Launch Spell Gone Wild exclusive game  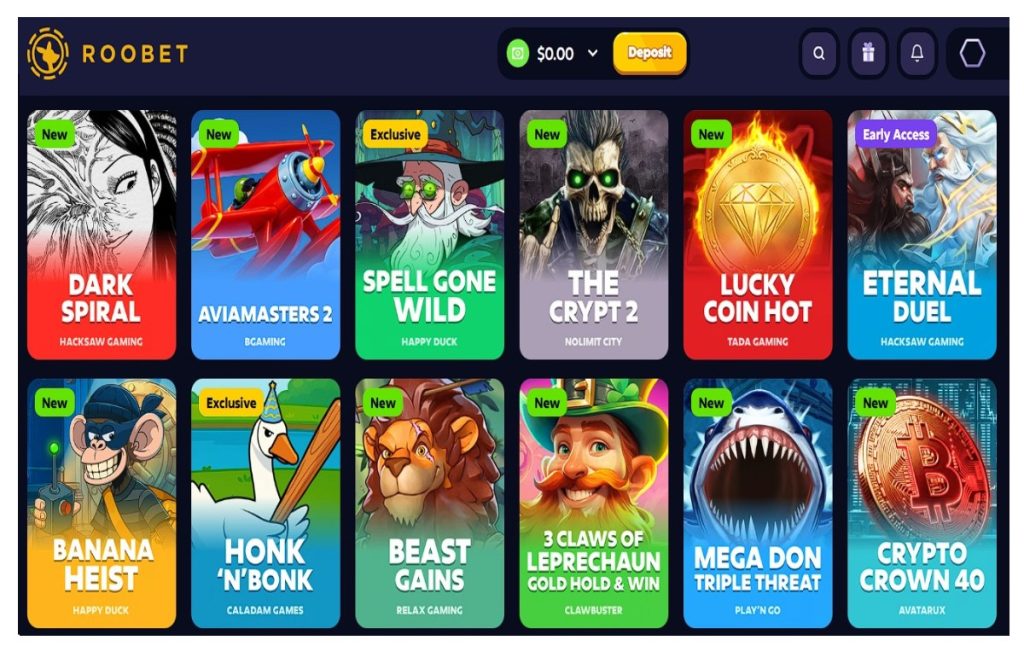[429, 235]
